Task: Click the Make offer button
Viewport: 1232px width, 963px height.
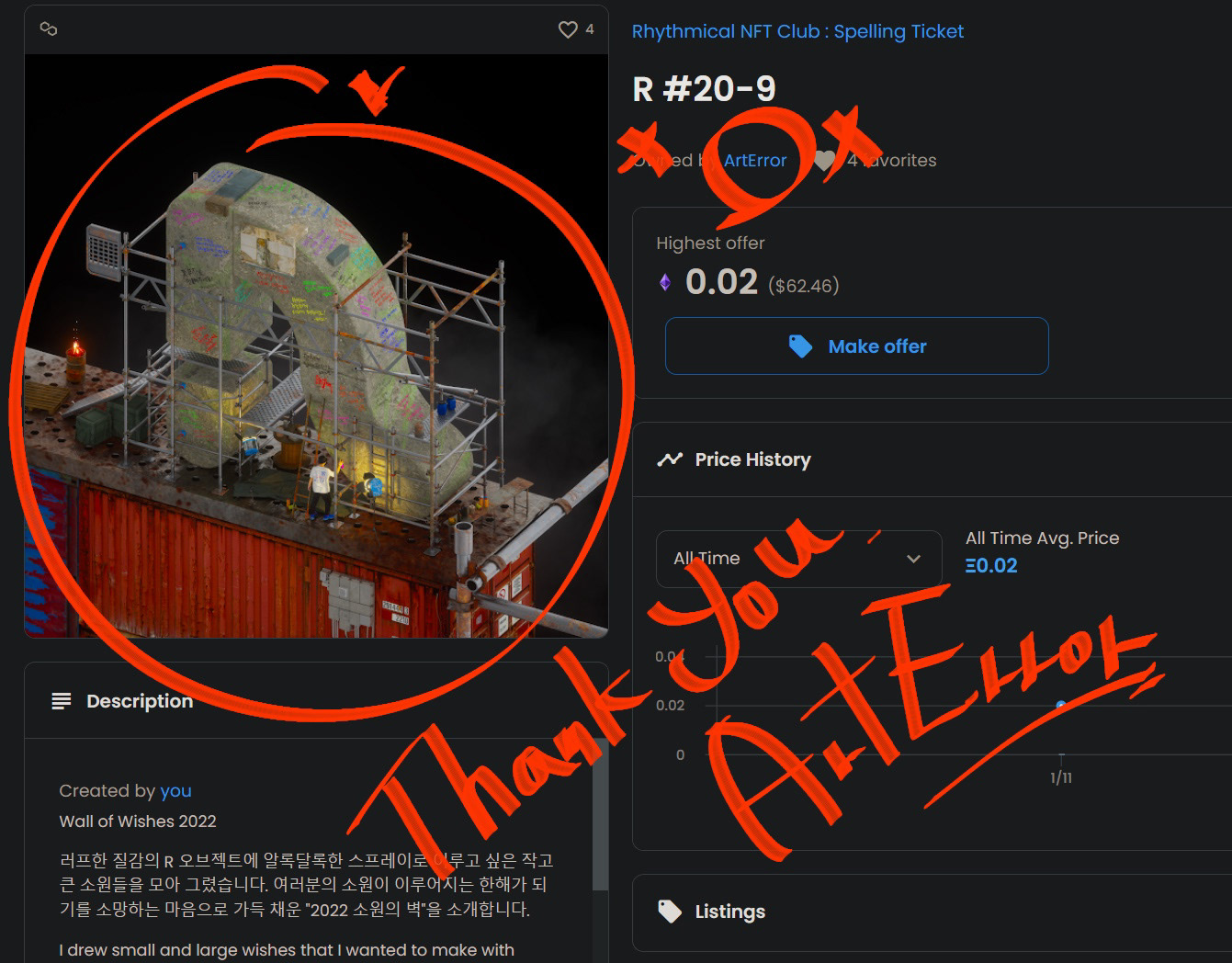Action: (x=856, y=346)
